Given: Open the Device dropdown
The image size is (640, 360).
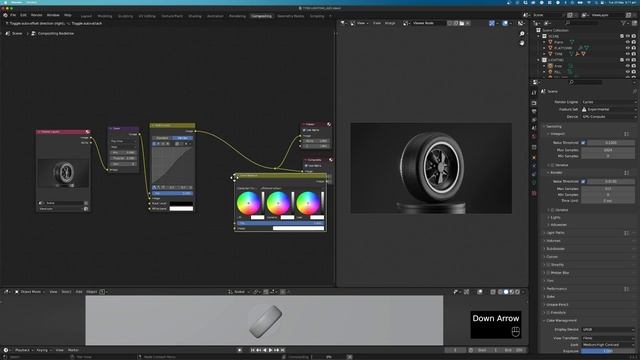Looking at the screenshot, I should [609, 117].
